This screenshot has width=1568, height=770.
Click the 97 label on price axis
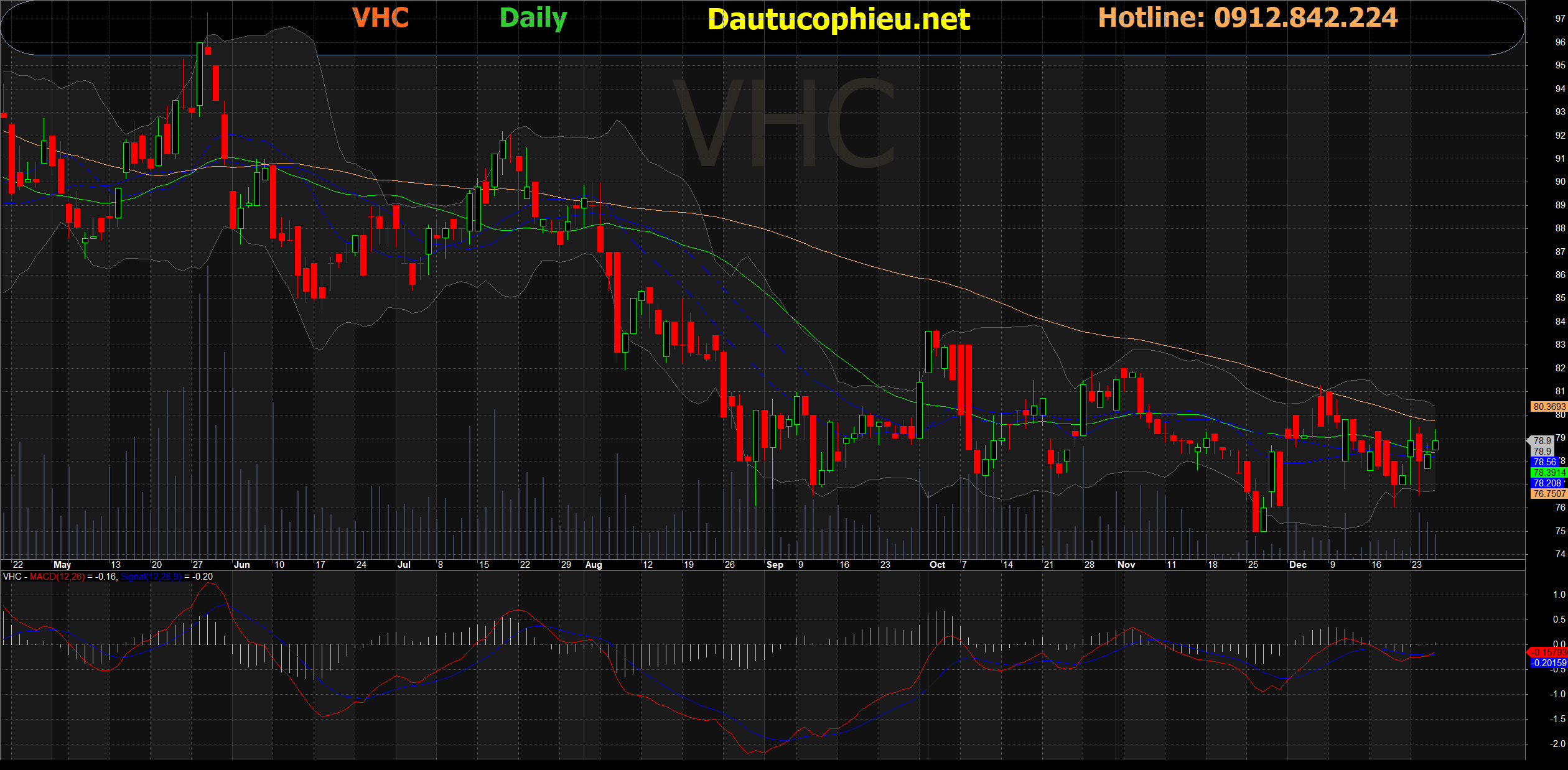click(1560, 19)
